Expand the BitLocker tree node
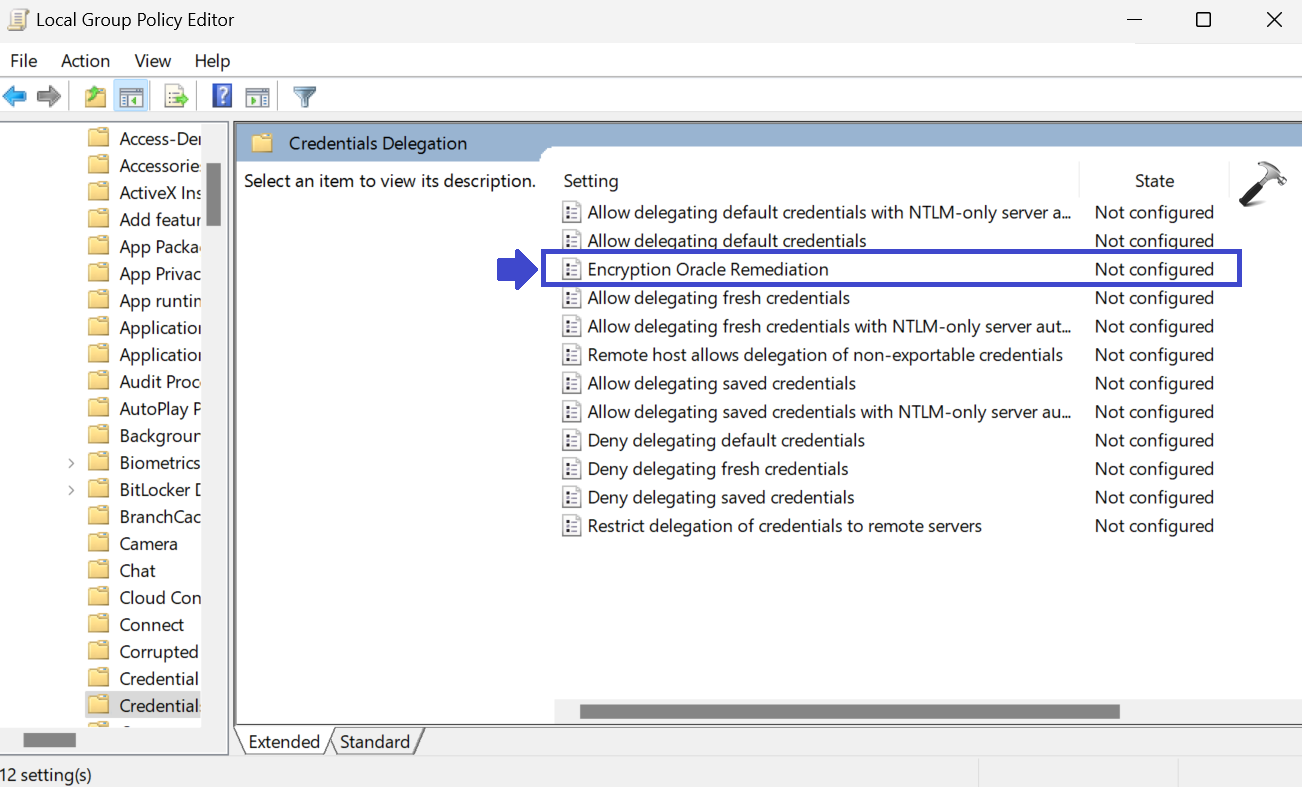Viewport: 1302px width, 787px height. (71, 490)
